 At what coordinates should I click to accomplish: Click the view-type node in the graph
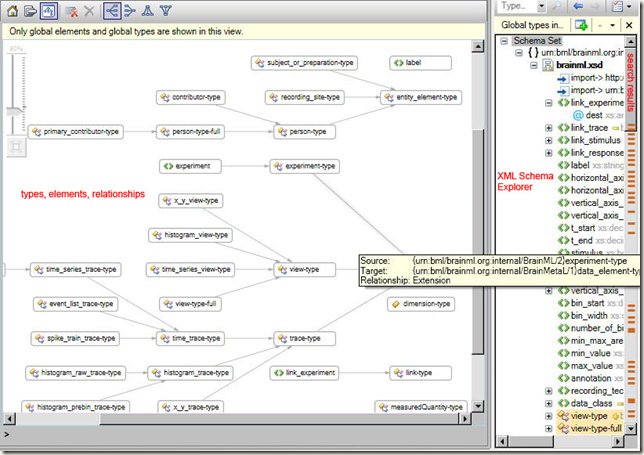304,269
